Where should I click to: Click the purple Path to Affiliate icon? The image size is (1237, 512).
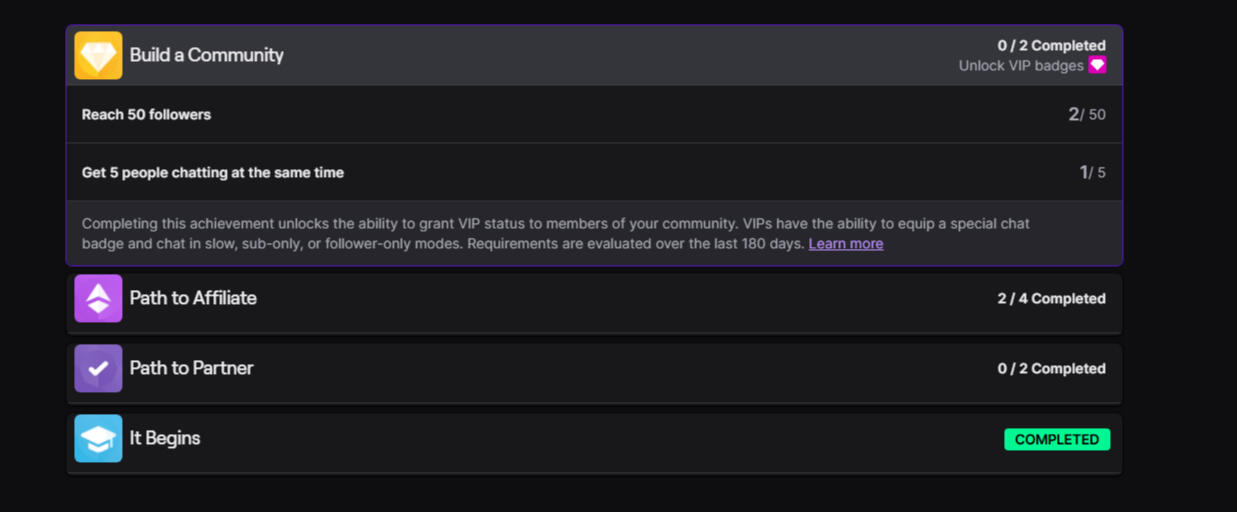(98, 298)
